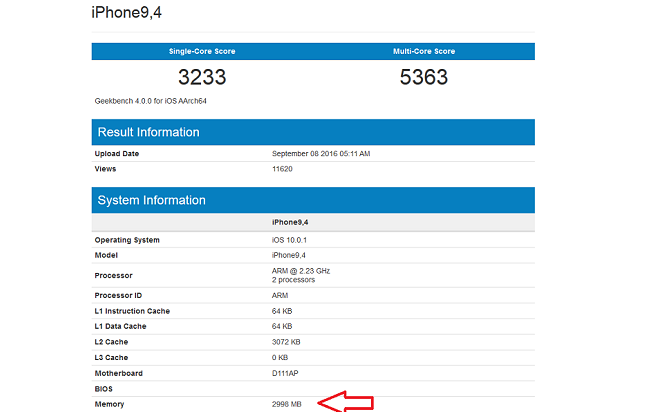Screen dimensions: 650x412
Task: Click the Operating System label
Action: click(x=127, y=240)
